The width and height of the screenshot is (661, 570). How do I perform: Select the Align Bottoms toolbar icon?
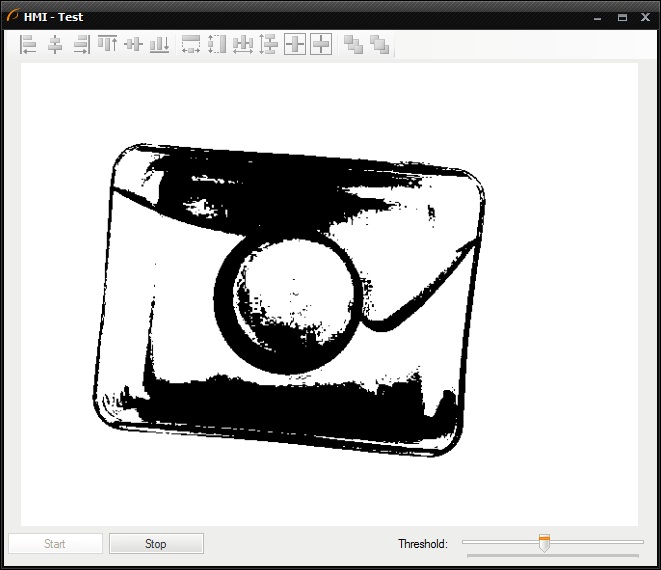(159, 44)
